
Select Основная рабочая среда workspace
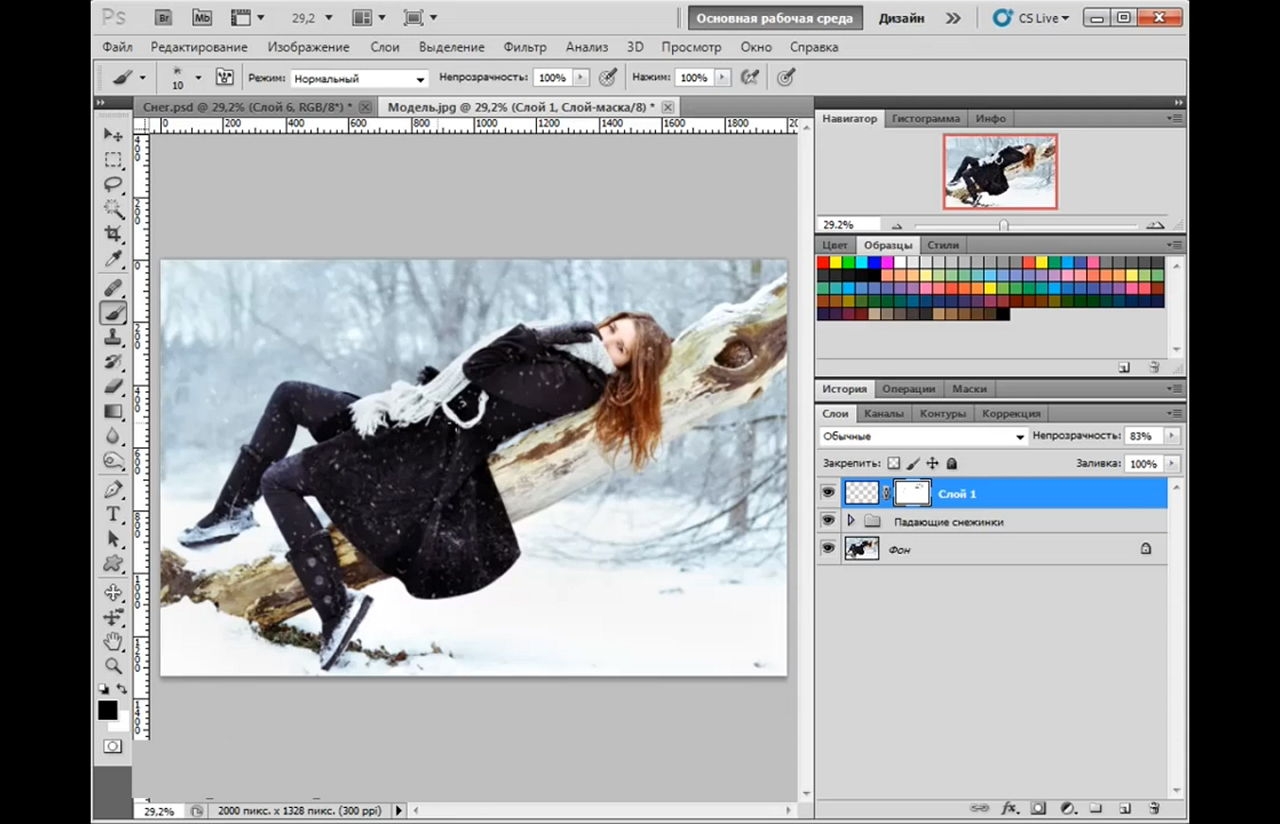tap(775, 18)
